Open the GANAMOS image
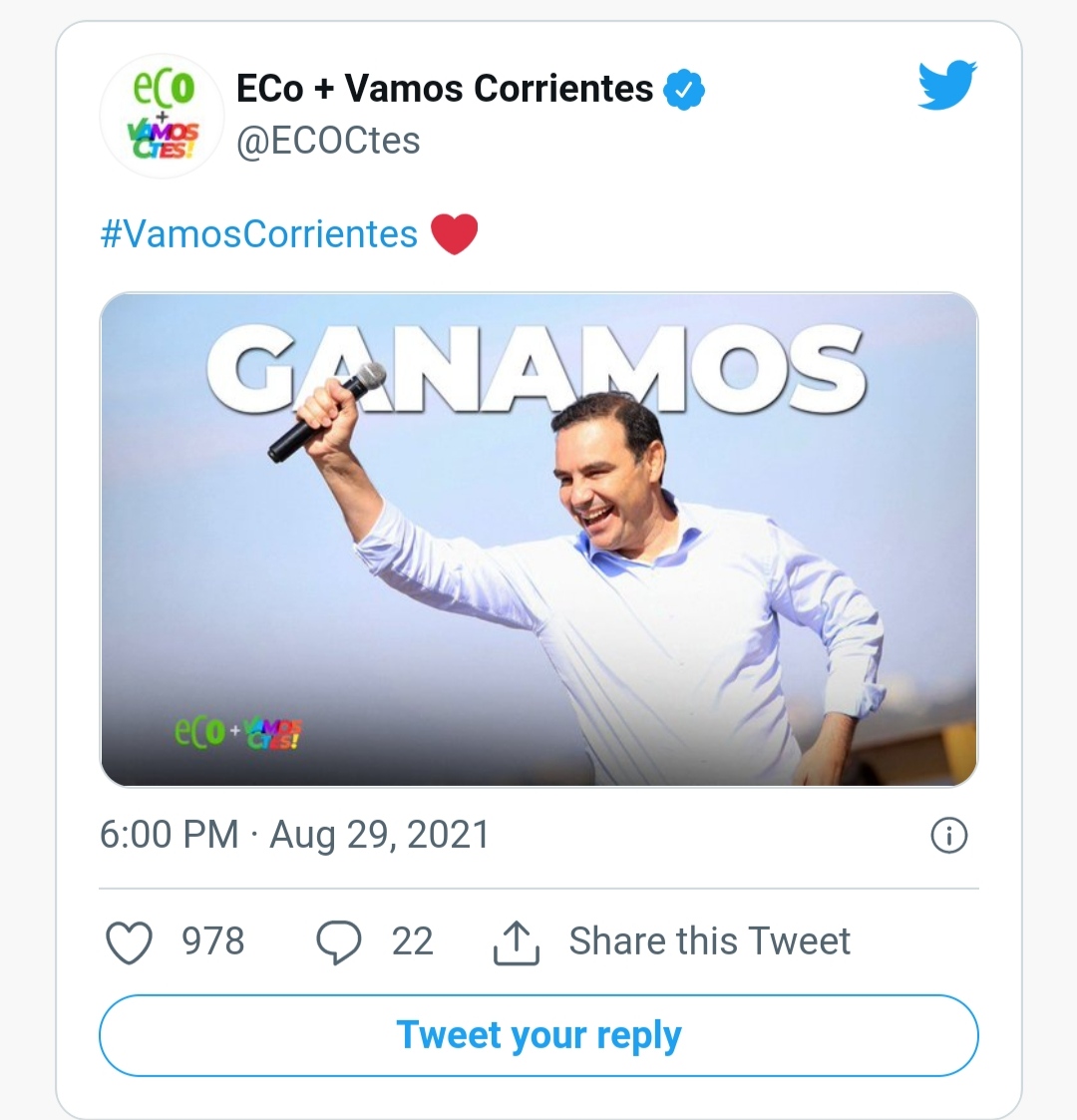This screenshot has height=1120, width=1077. 538,540
